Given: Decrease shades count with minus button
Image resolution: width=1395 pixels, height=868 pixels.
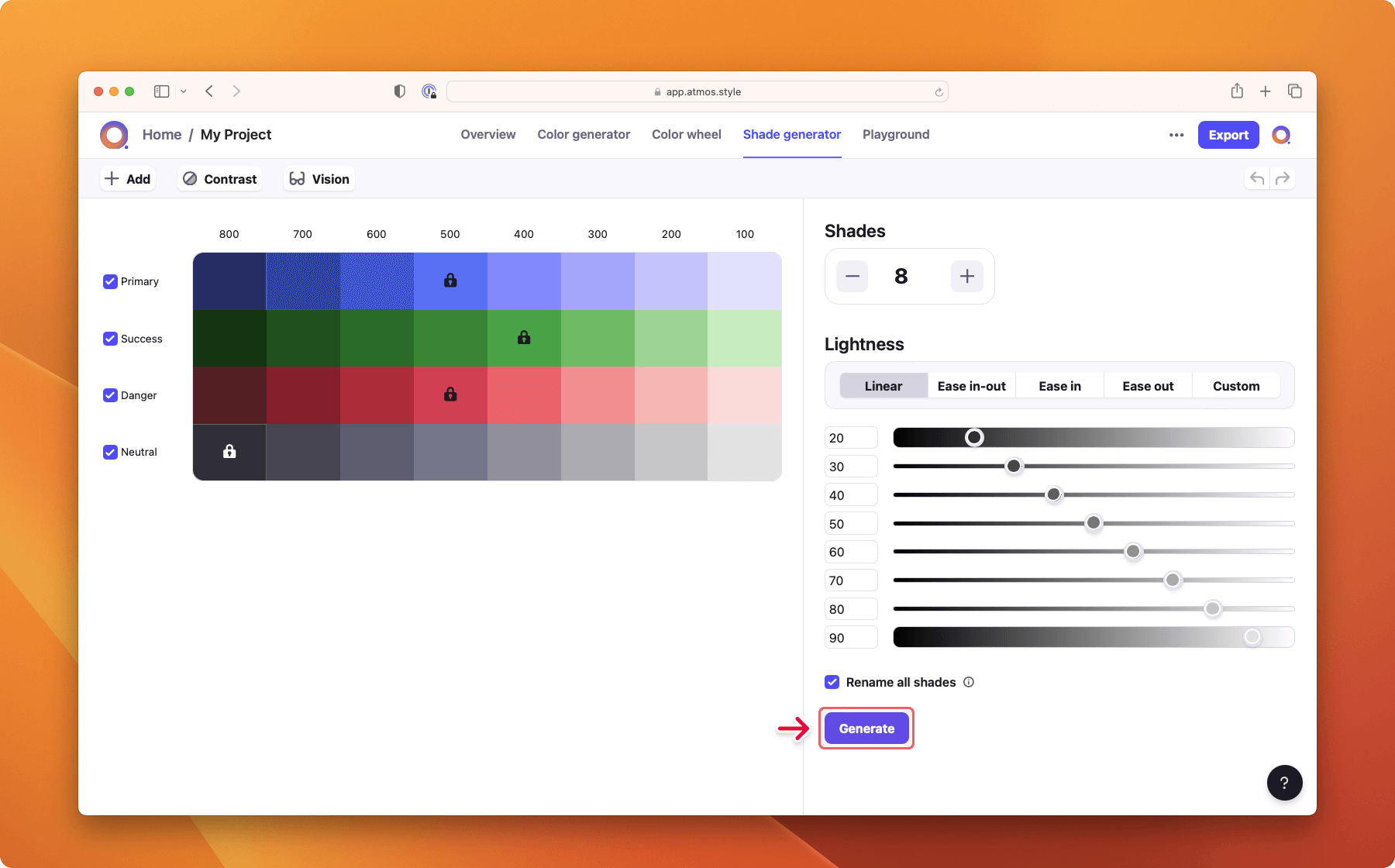Looking at the screenshot, I should 852,277.
